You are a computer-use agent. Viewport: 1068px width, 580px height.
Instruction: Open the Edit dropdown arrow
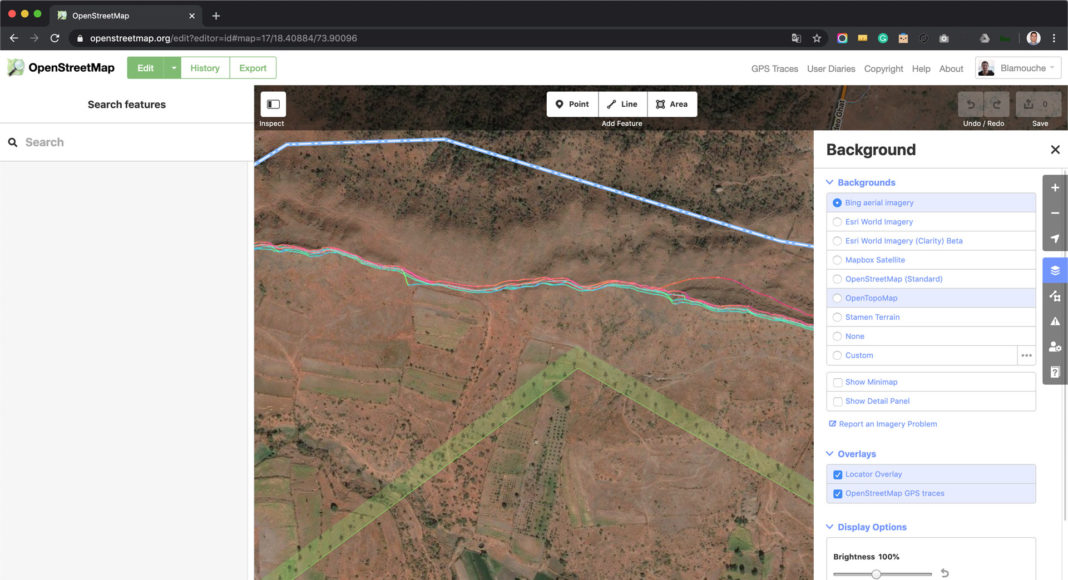point(174,68)
